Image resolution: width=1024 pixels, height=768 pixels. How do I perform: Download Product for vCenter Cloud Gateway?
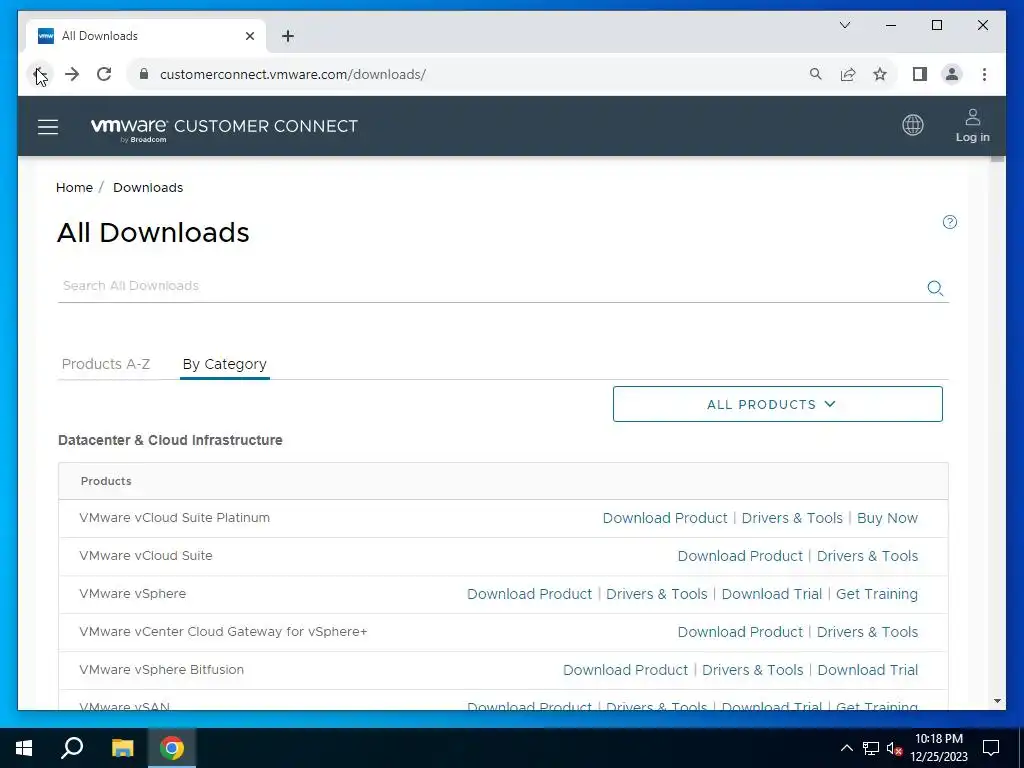point(740,632)
